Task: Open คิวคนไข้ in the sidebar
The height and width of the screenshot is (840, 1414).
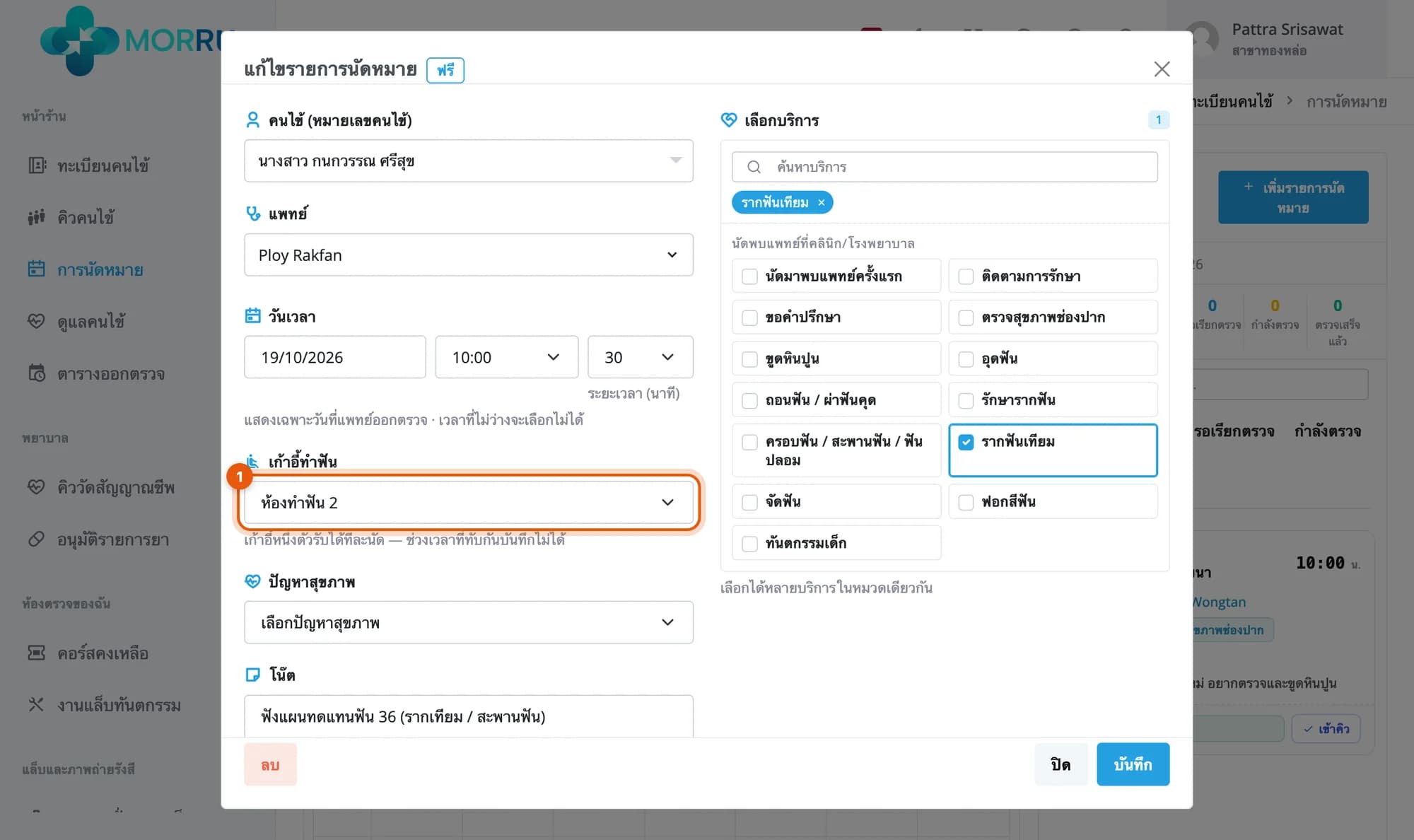Action: point(86,217)
